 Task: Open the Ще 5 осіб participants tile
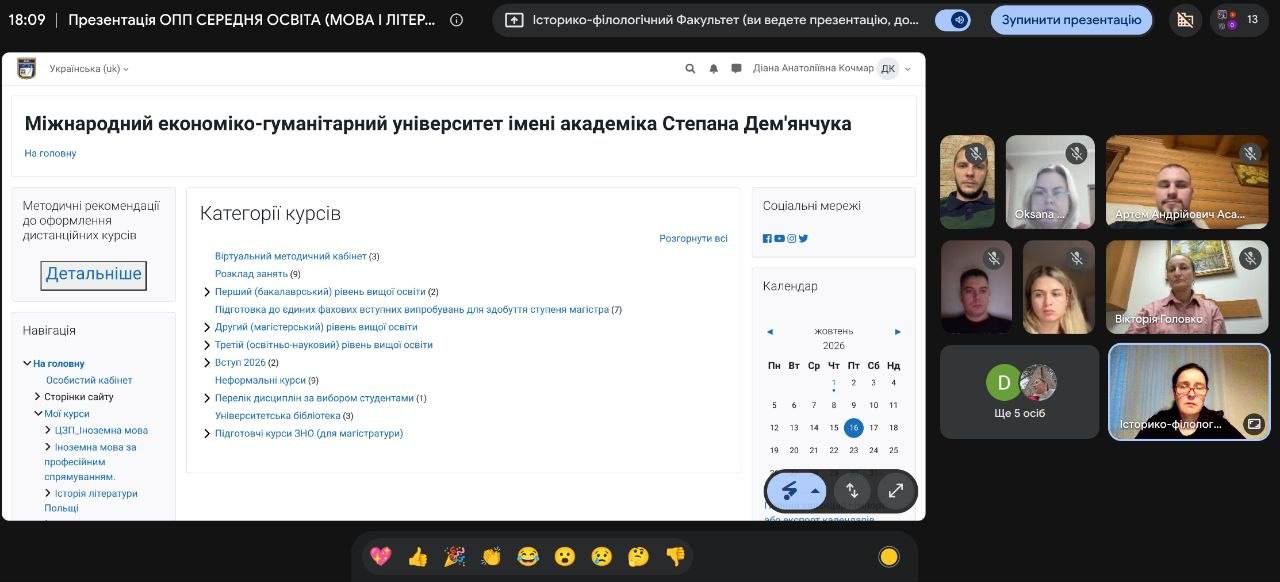1020,392
